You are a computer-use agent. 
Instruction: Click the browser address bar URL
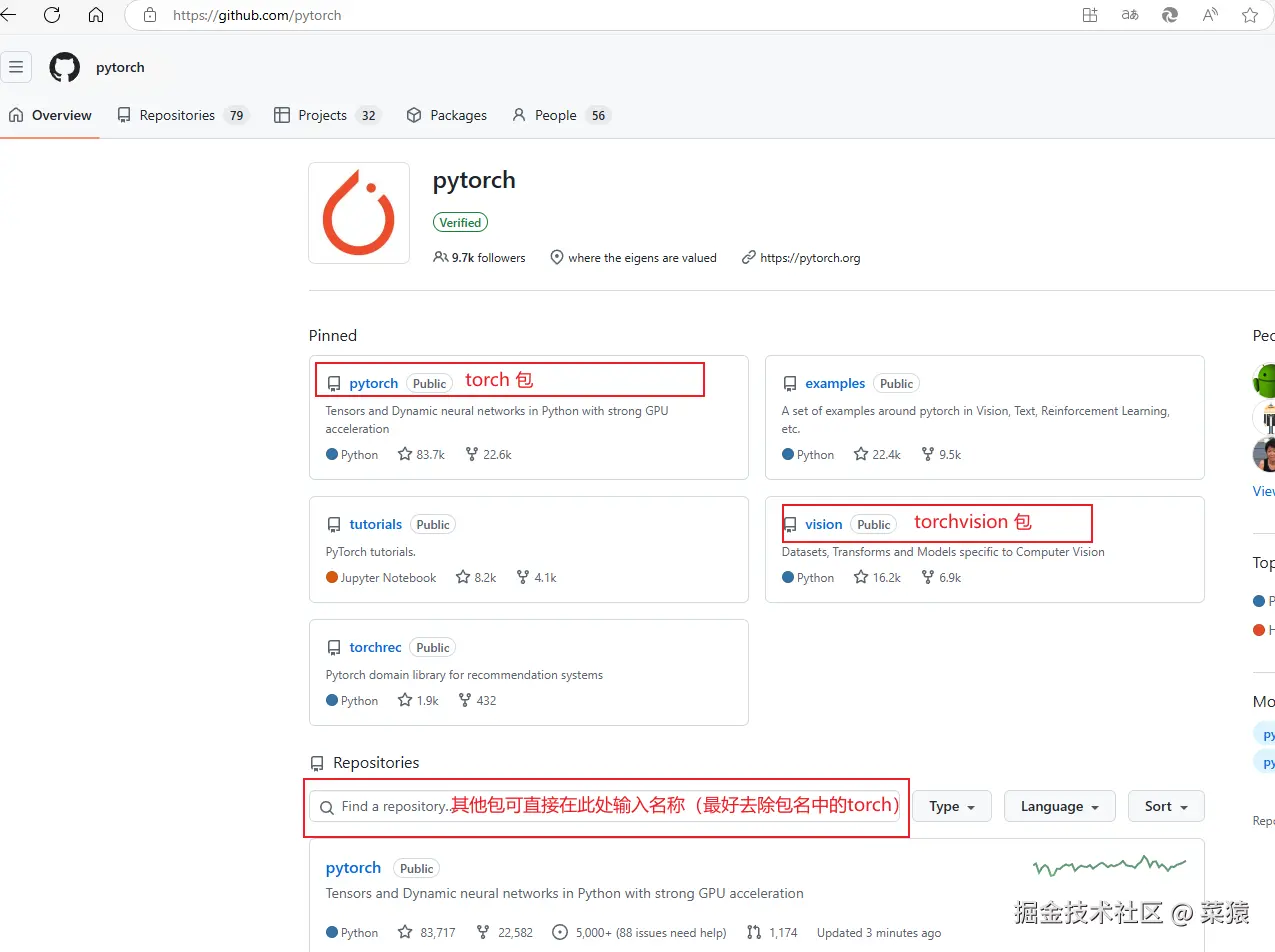click(x=257, y=15)
